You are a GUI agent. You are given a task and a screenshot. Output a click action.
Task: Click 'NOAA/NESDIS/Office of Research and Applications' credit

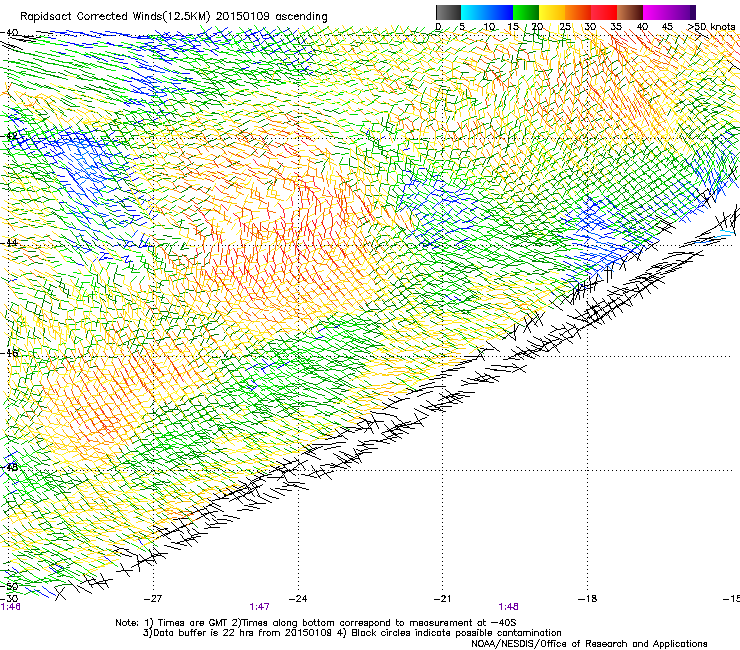click(x=589, y=644)
